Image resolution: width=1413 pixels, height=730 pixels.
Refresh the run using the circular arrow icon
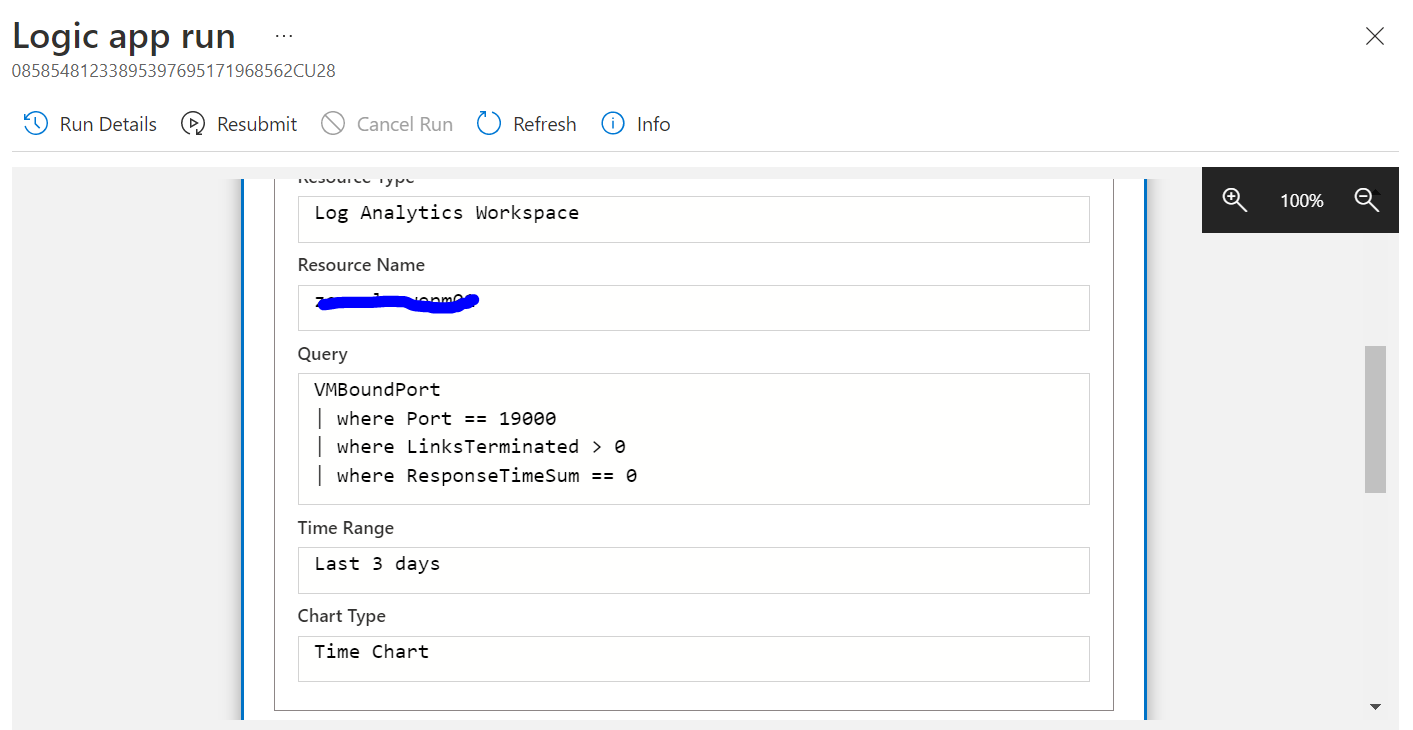[x=488, y=123]
